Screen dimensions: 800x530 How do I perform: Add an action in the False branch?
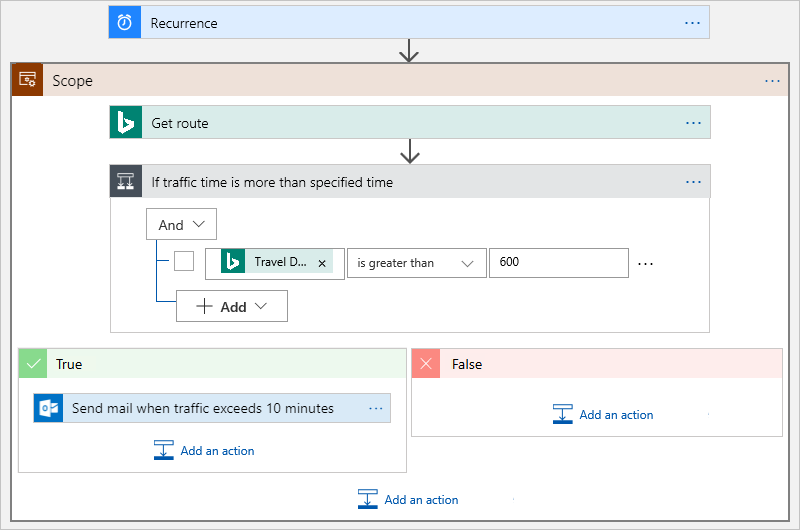click(604, 414)
